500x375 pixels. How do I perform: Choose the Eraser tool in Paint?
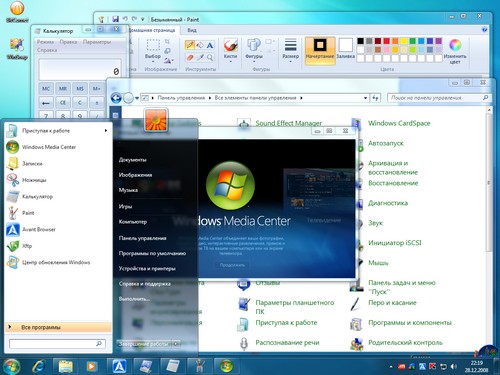click(190, 57)
